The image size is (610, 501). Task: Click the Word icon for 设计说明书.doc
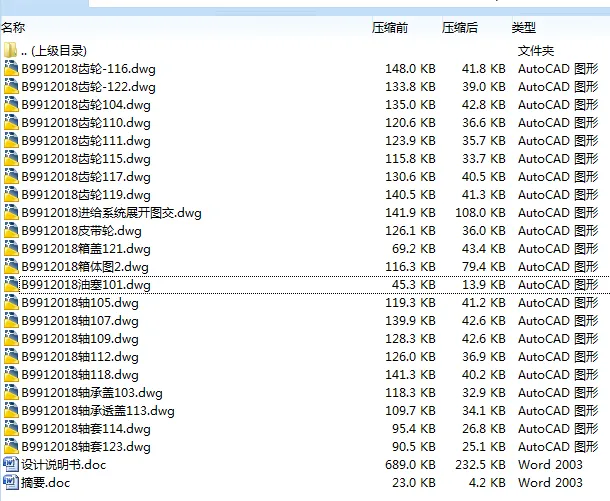11,464
